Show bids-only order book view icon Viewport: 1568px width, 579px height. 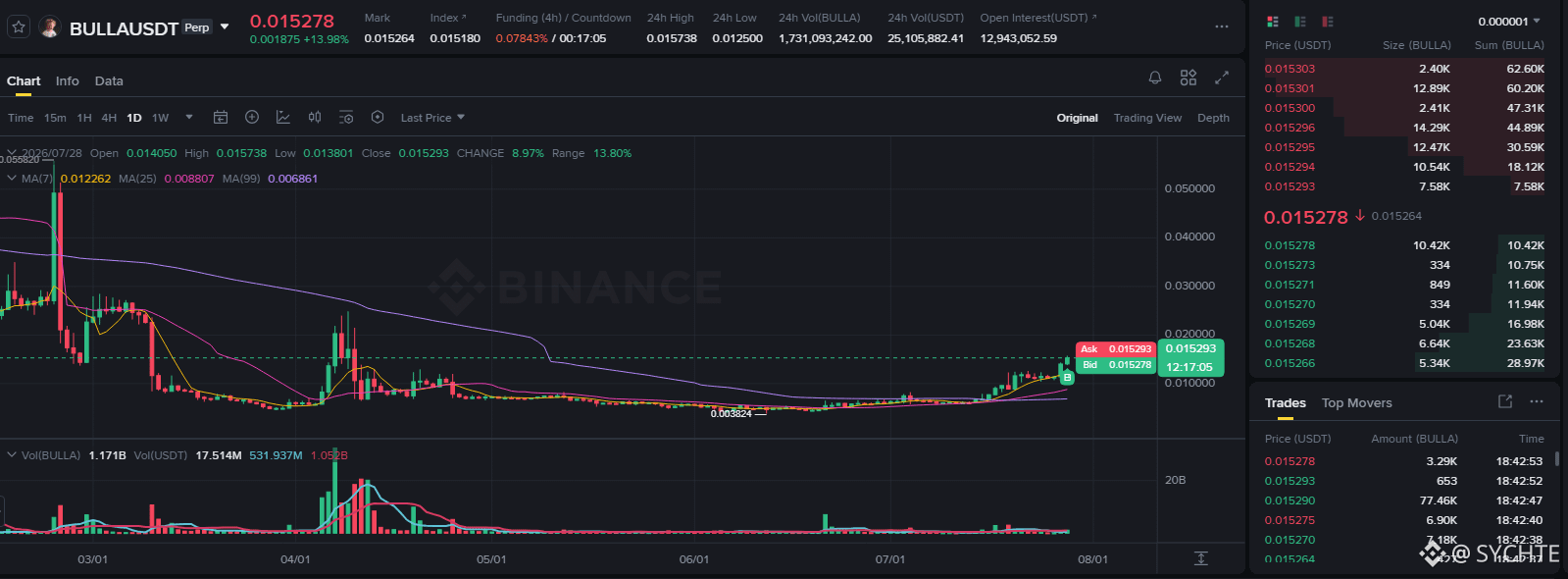(x=1300, y=22)
